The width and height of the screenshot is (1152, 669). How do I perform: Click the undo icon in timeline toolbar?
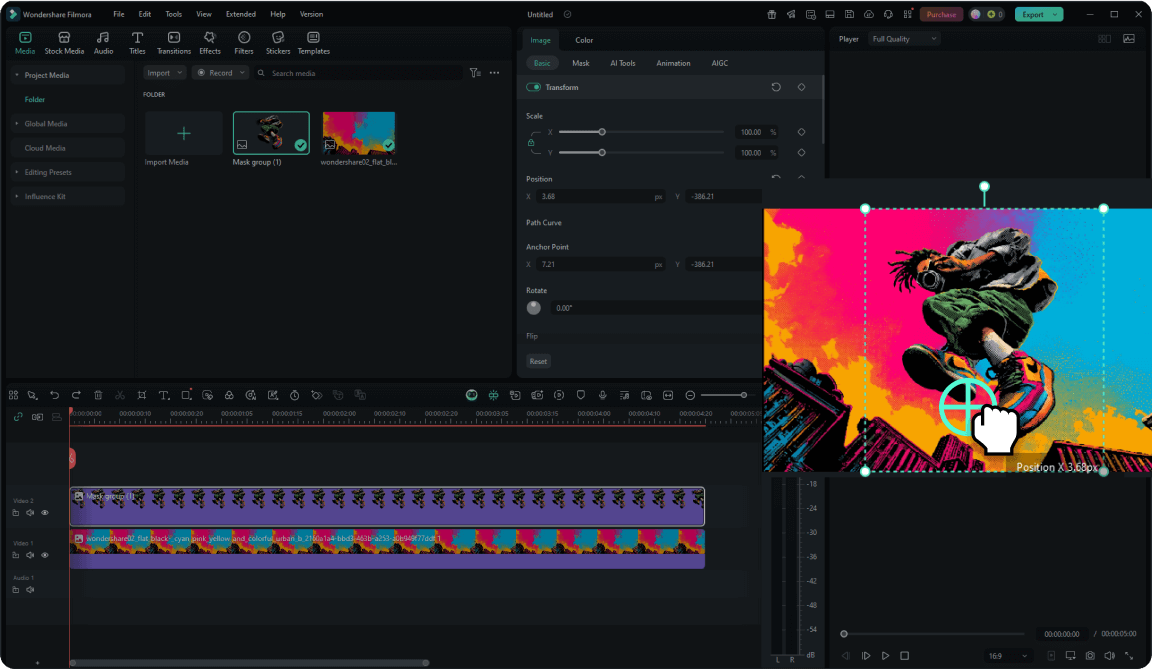[54, 395]
